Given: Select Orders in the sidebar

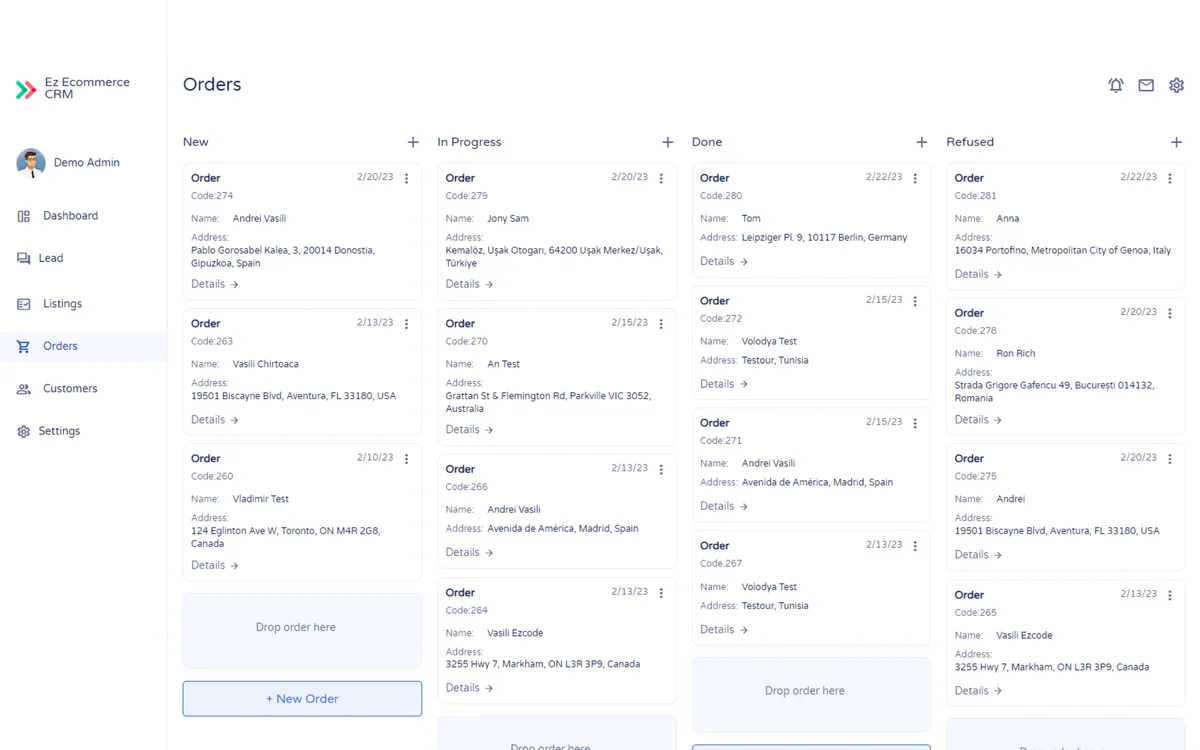Looking at the screenshot, I should coord(83,346).
